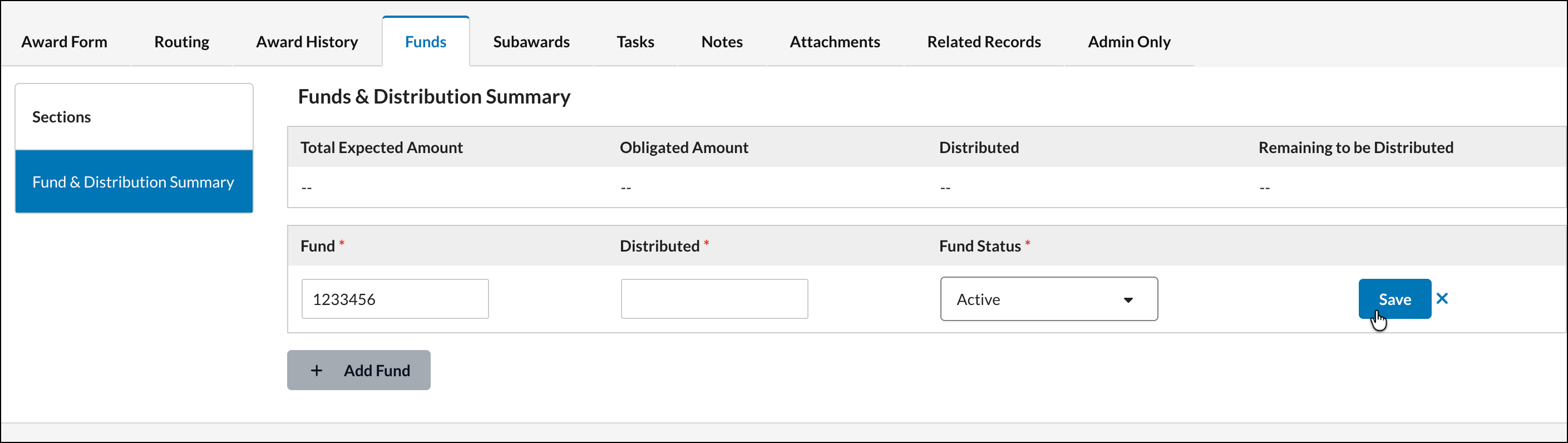The width and height of the screenshot is (1568, 443).
Task: Switch to the Admin Only tab
Action: click(x=1128, y=41)
